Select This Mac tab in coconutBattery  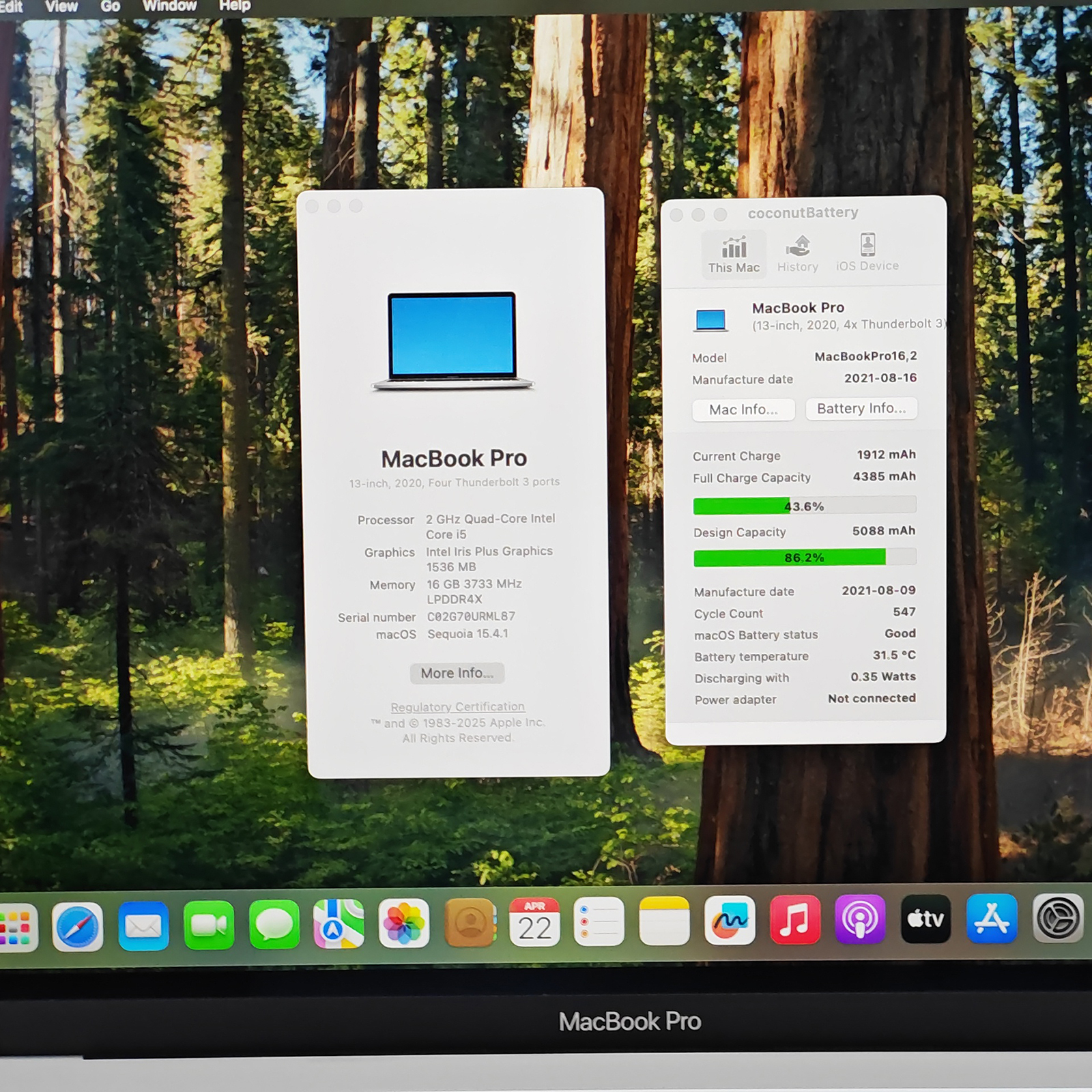click(x=734, y=255)
